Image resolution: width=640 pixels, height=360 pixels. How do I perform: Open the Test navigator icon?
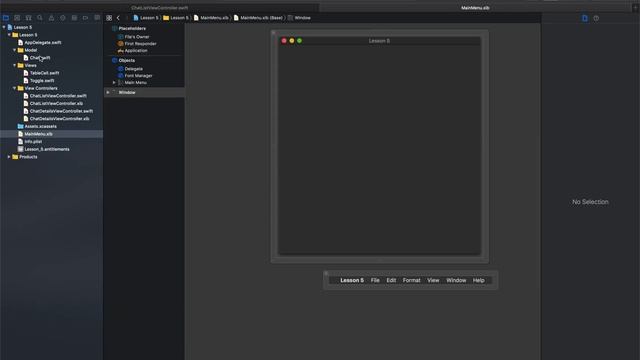click(x=63, y=18)
